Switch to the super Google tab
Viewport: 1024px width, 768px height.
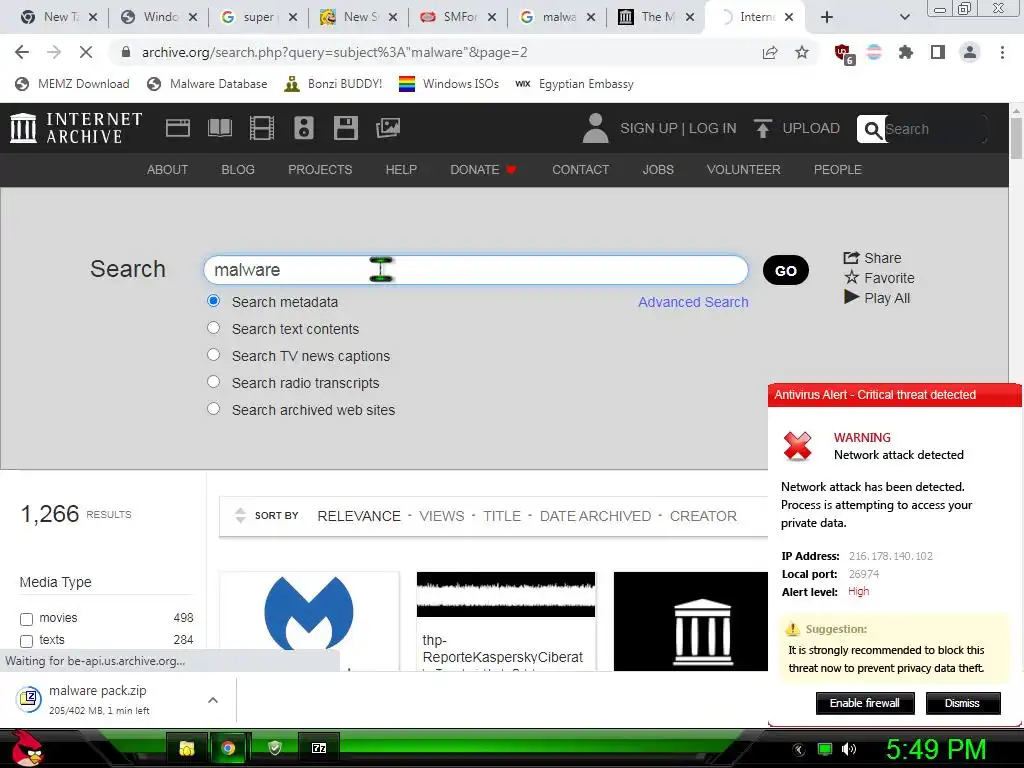tap(259, 17)
